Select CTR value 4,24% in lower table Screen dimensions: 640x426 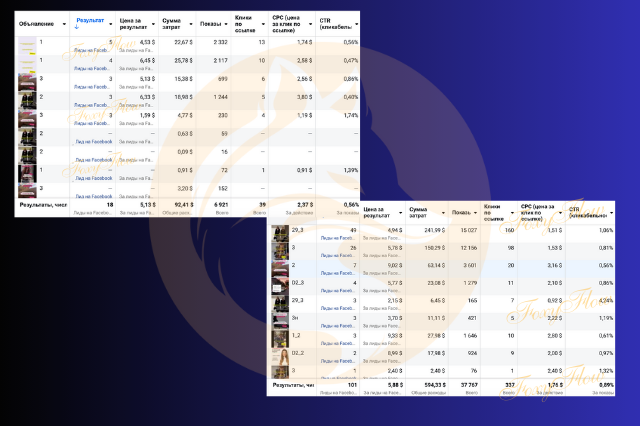point(606,301)
